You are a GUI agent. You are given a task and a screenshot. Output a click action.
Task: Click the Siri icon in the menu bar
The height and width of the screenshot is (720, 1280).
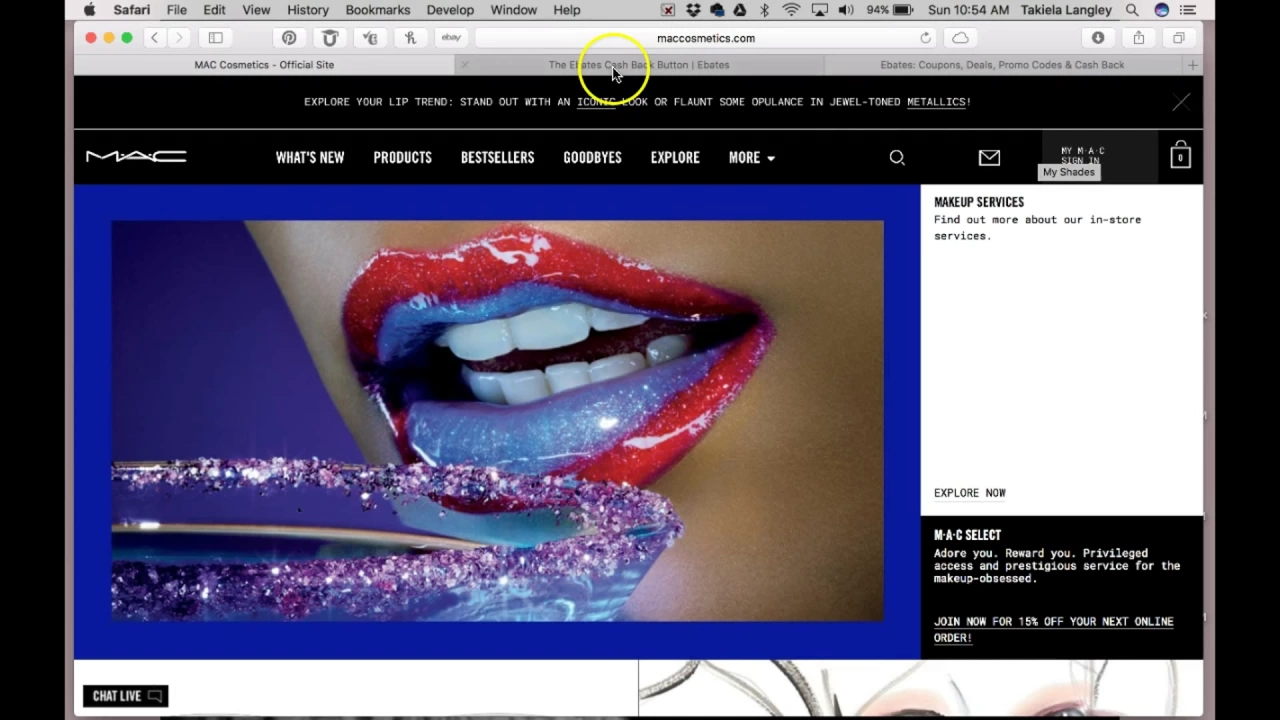[x=1161, y=10]
